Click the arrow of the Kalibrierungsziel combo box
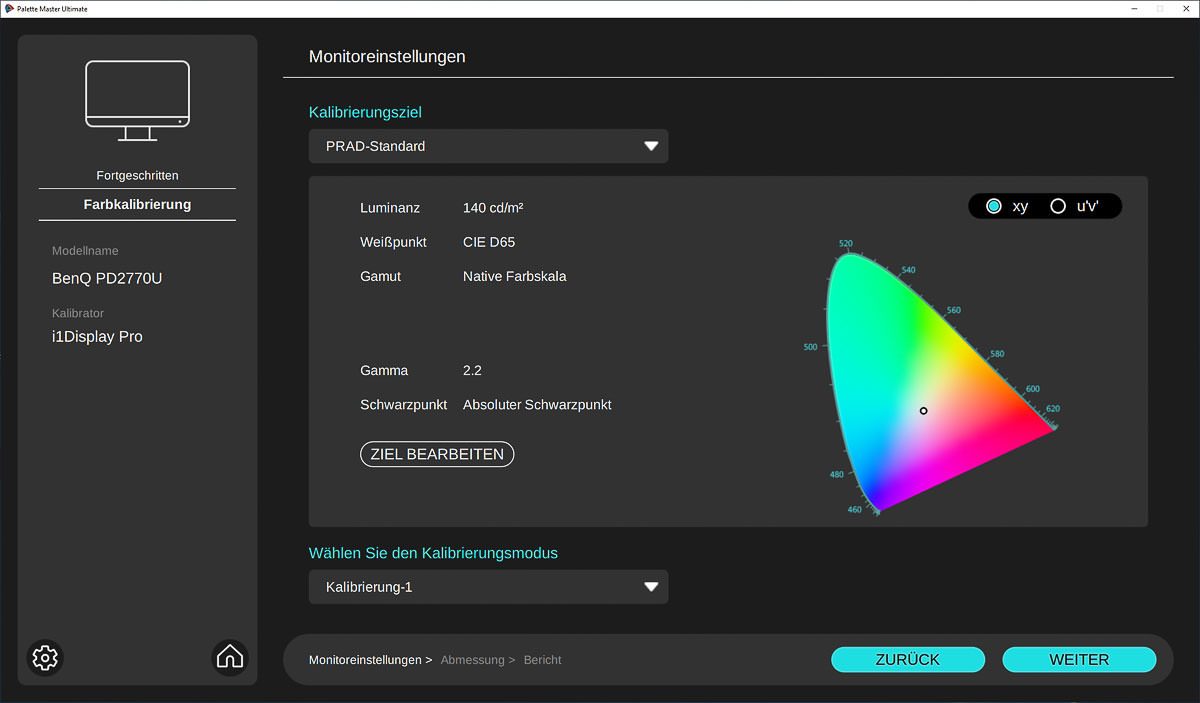The width and height of the screenshot is (1200, 703). click(651, 146)
